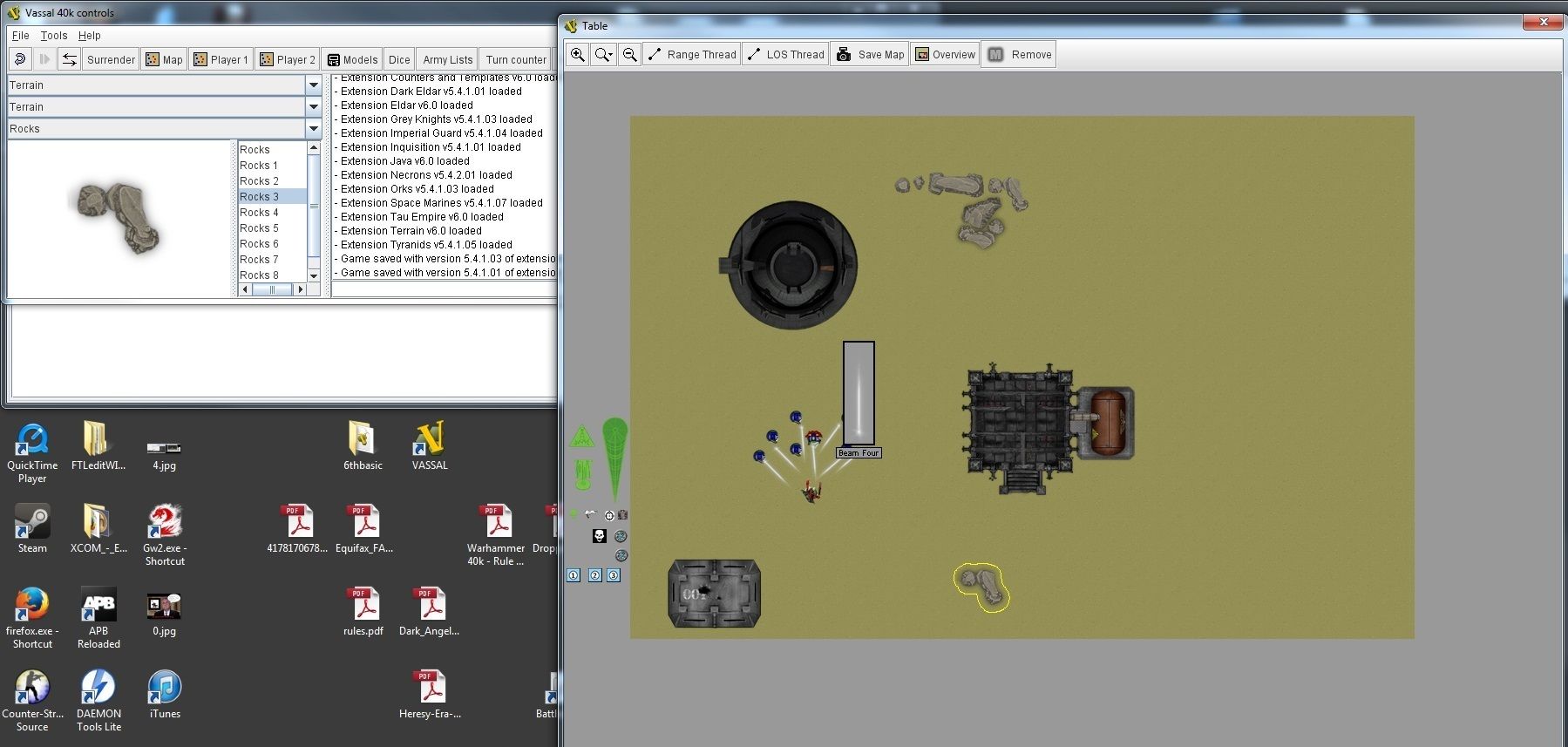
Task: Click the Zoom out magnifier on Table toolbar
Action: point(629,54)
